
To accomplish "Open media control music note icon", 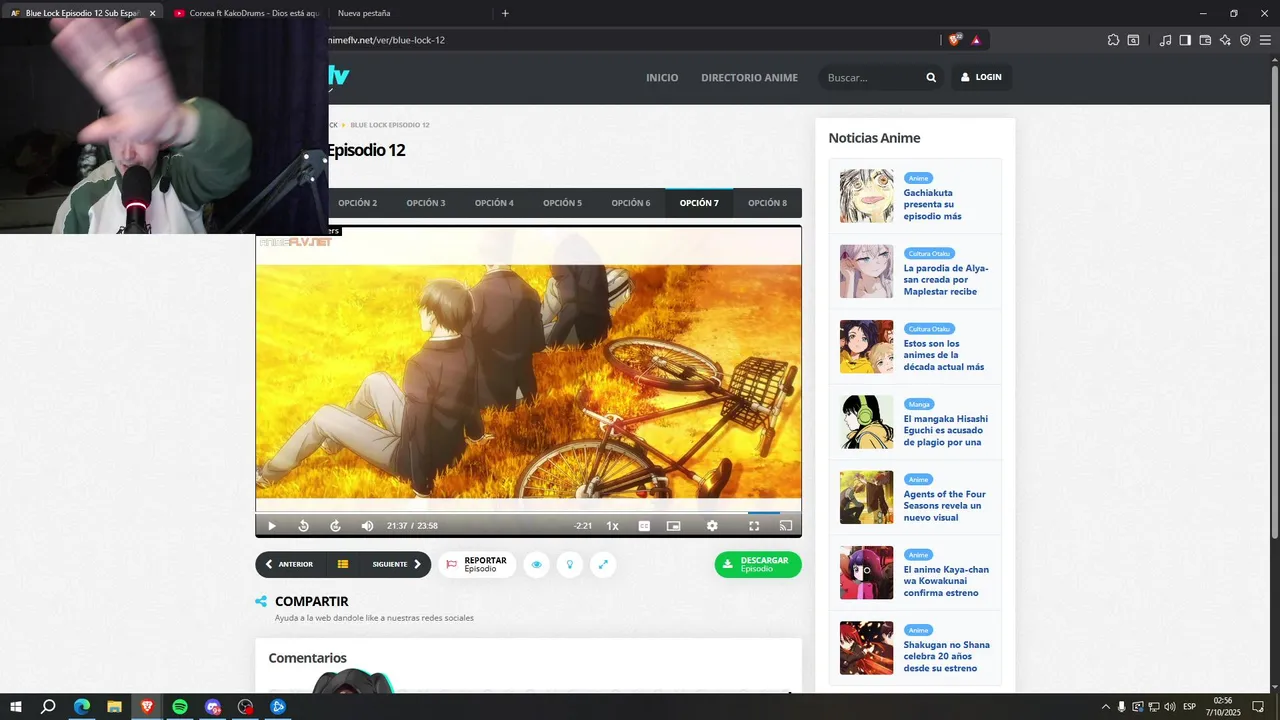I will [x=1165, y=40].
